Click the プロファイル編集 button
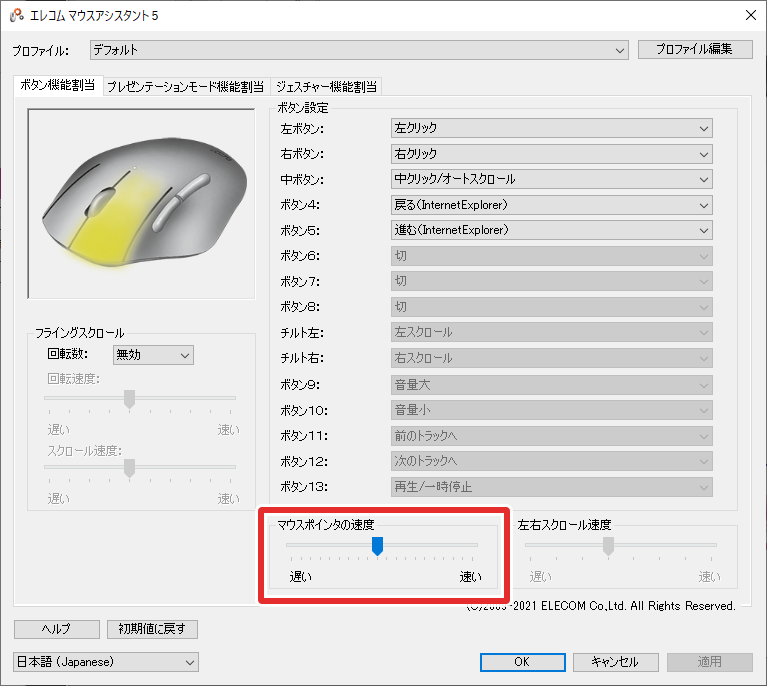The height and width of the screenshot is (686, 767). pyautogui.click(x=695, y=49)
